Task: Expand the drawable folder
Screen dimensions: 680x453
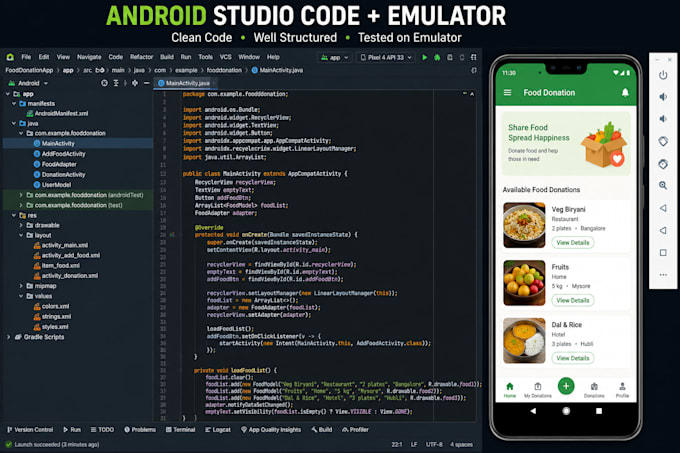Action: pos(21,225)
